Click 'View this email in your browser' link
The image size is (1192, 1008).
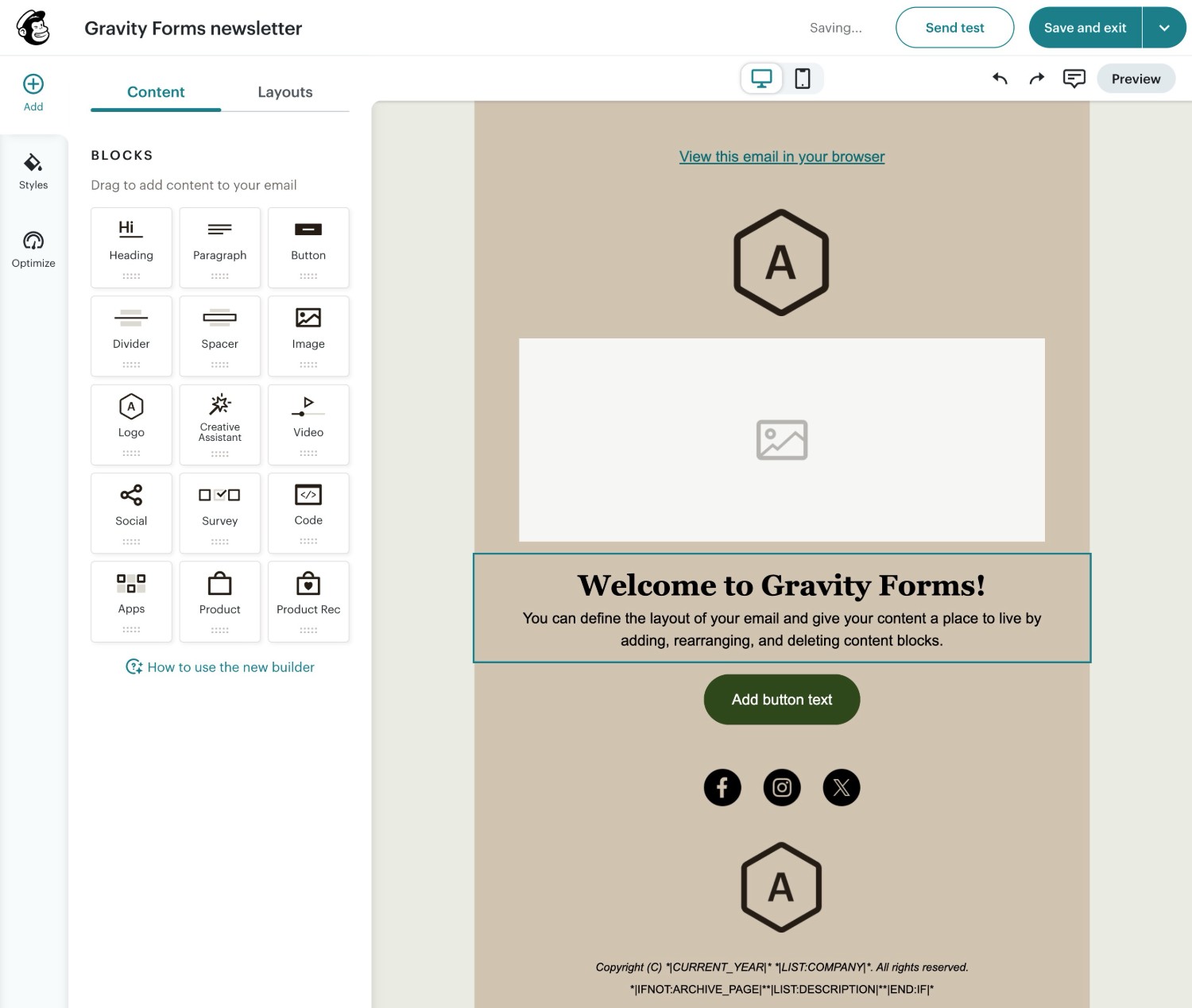782,156
